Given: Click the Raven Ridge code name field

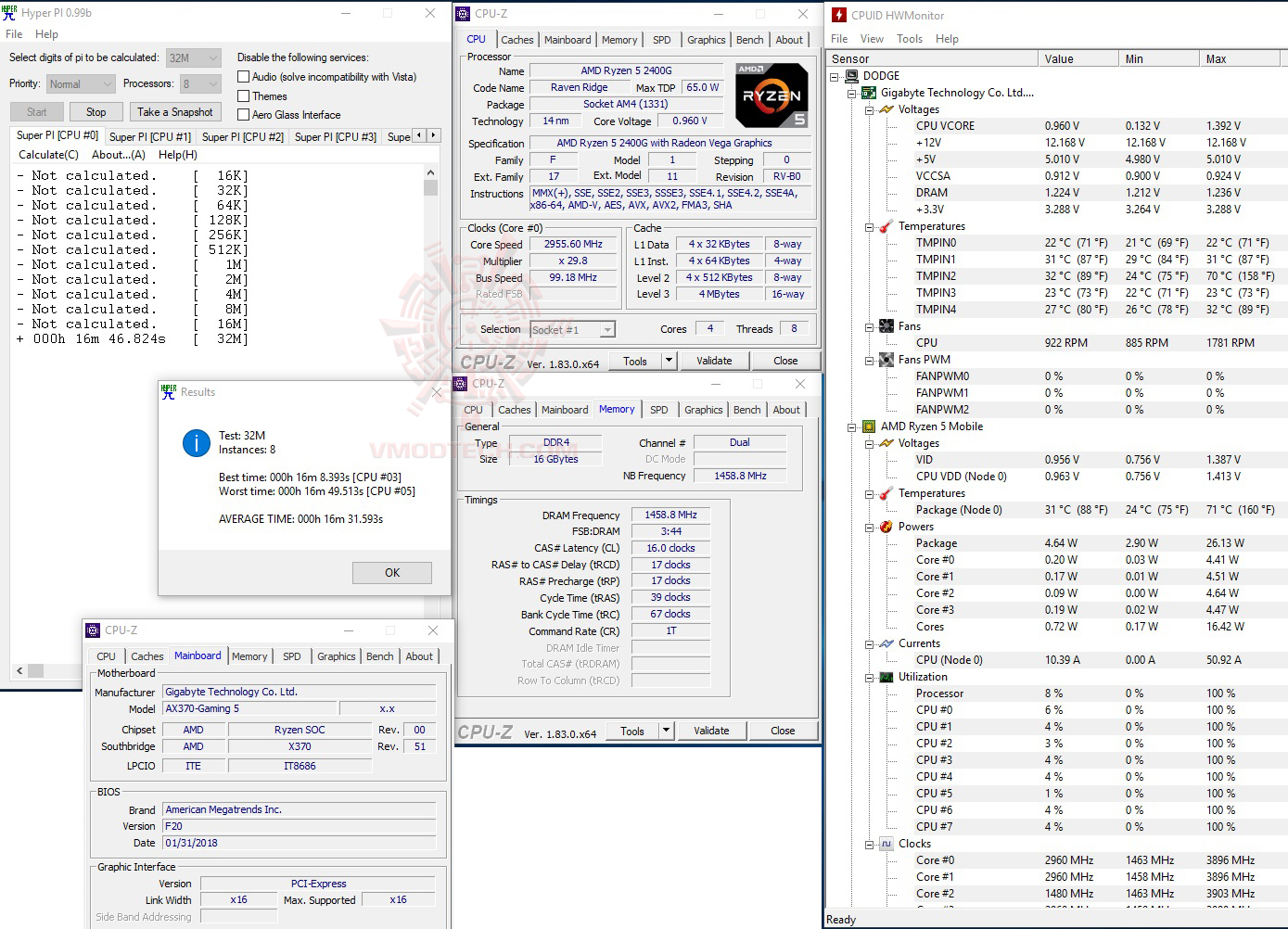Looking at the screenshot, I should [580, 88].
